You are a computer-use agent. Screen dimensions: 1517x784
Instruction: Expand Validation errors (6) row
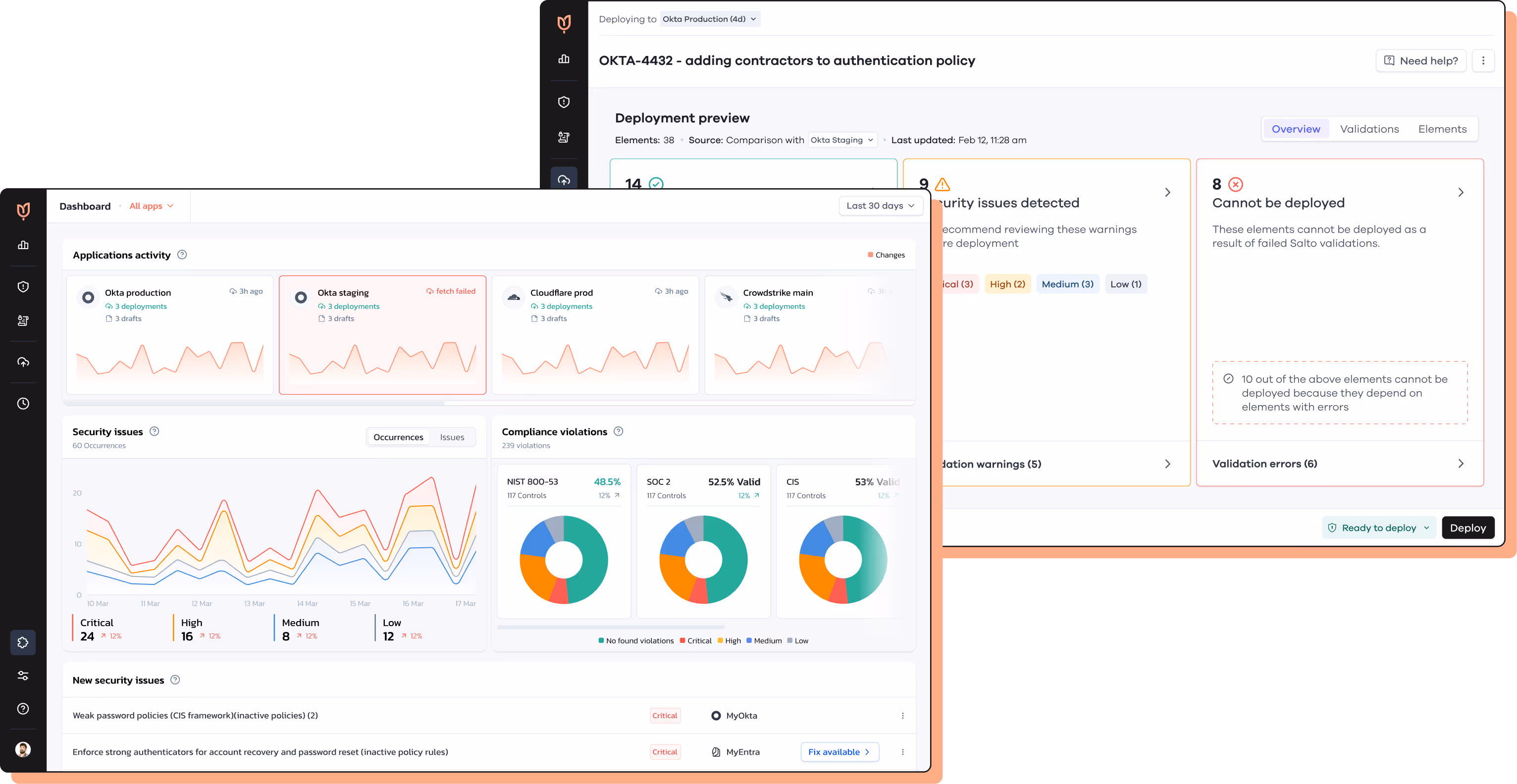(x=1339, y=464)
